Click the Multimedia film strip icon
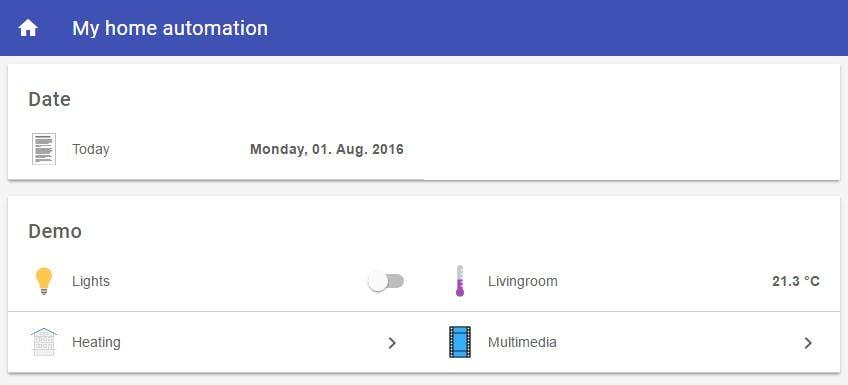The image size is (848, 385). 460,342
